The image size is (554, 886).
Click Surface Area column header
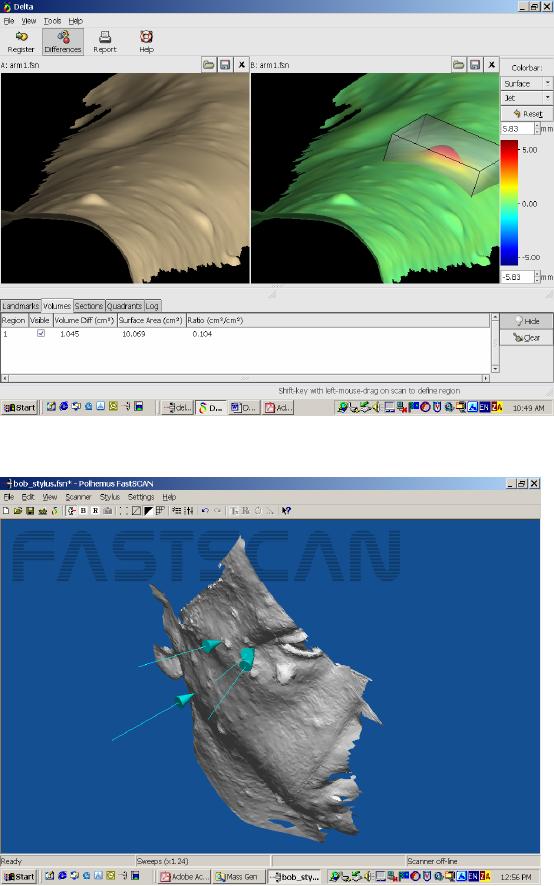[x=151, y=320]
